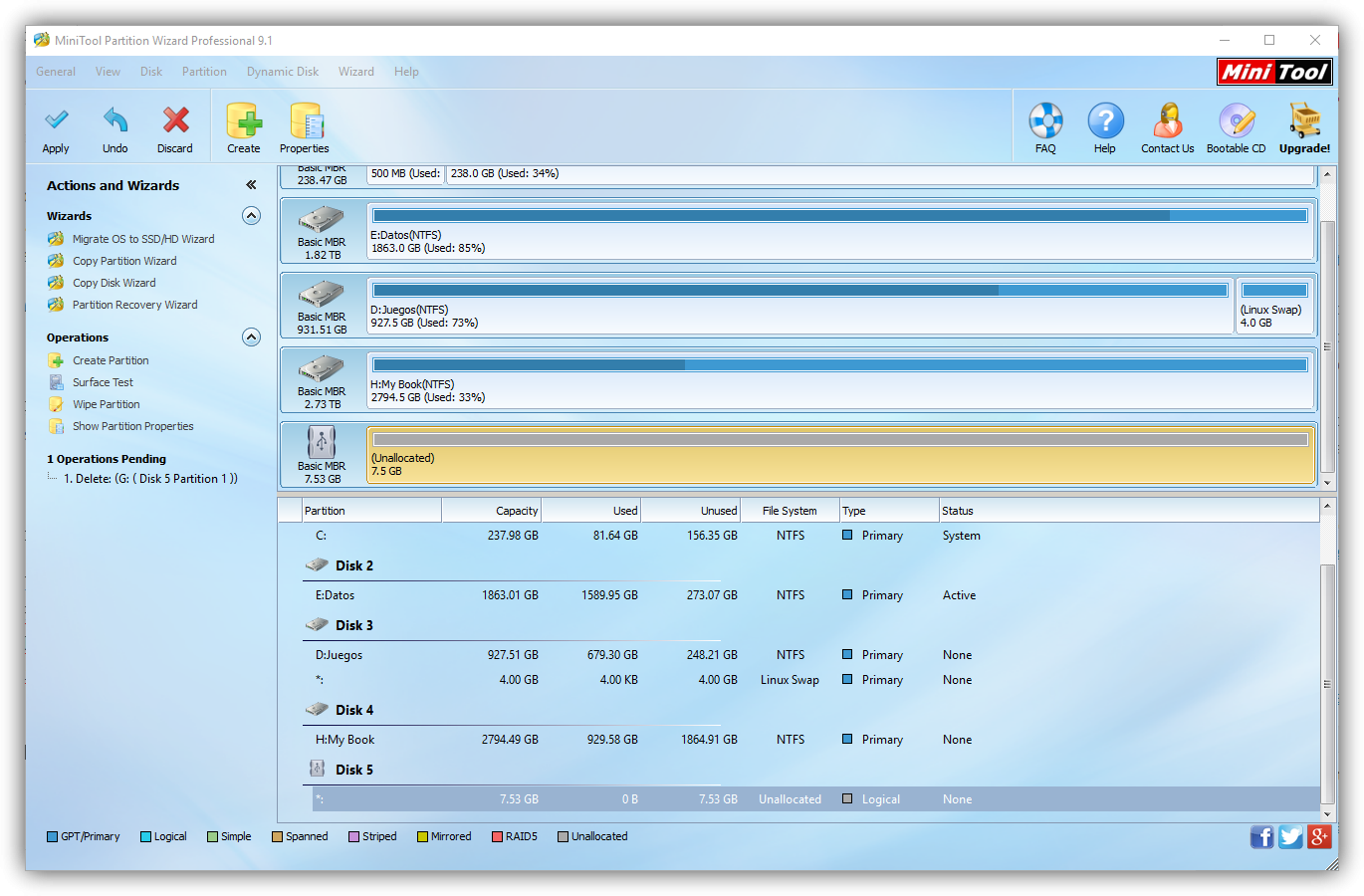Screen dimensions: 1364x896
Task: Click the Surface Test icon
Action: tap(56, 382)
